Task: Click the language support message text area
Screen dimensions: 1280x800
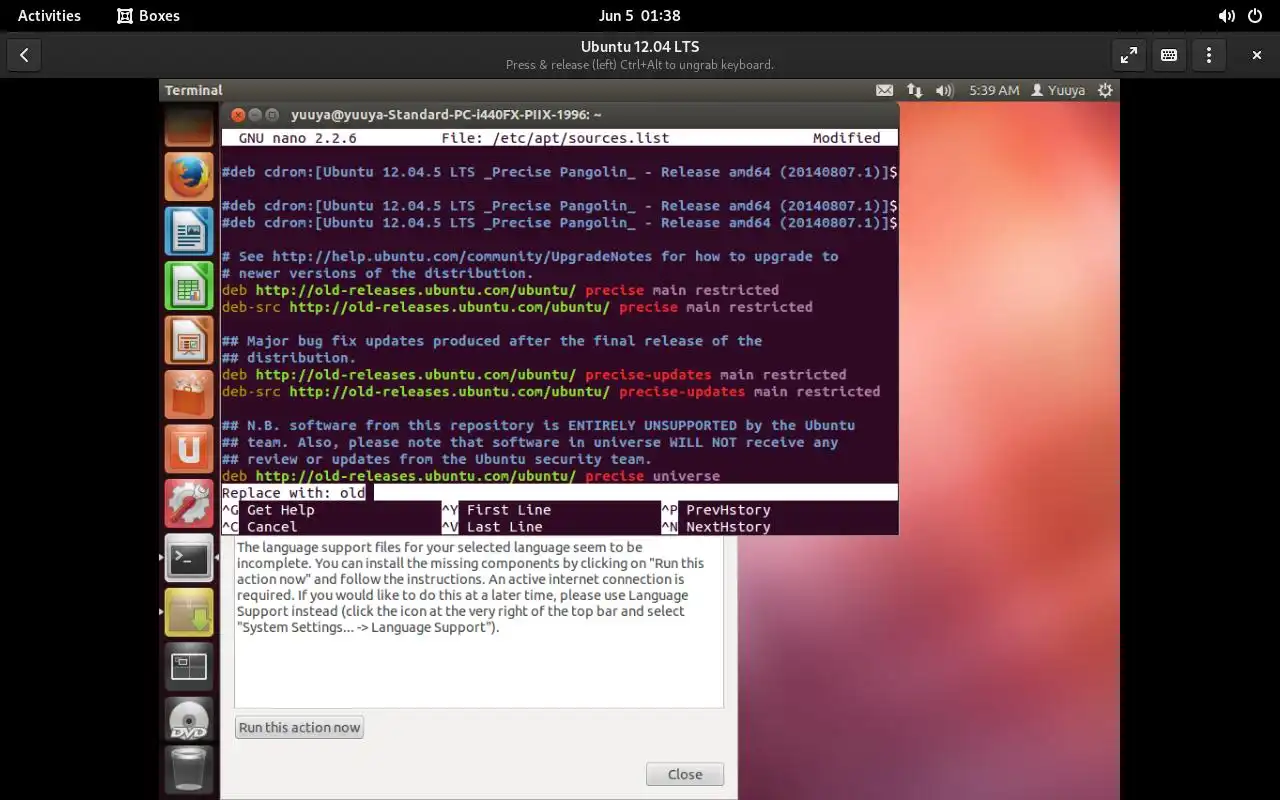Action: (479, 623)
